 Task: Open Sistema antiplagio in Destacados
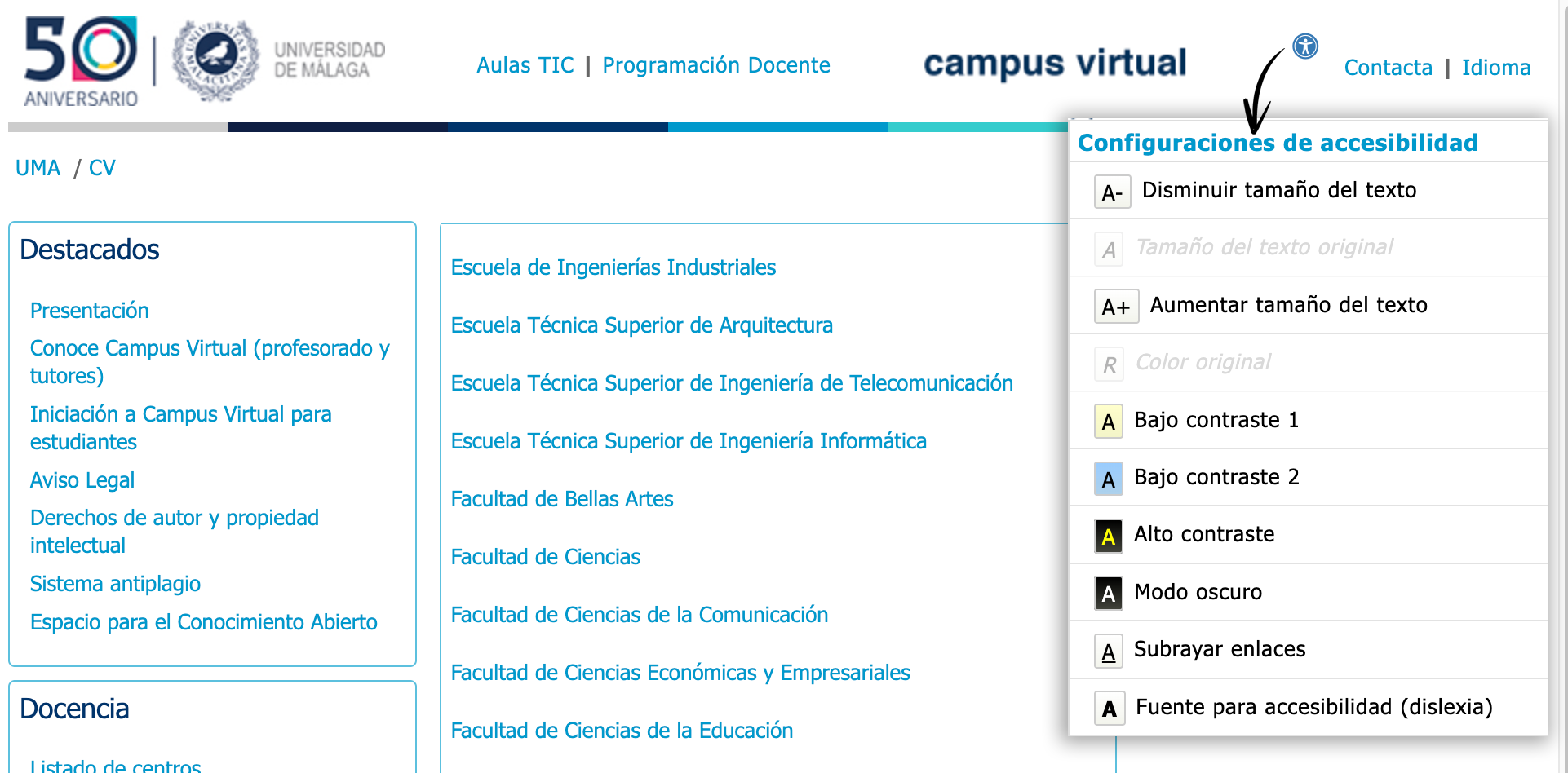point(115,584)
